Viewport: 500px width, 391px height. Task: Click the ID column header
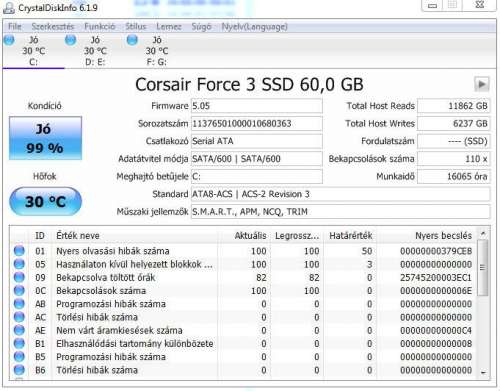click(40, 236)
